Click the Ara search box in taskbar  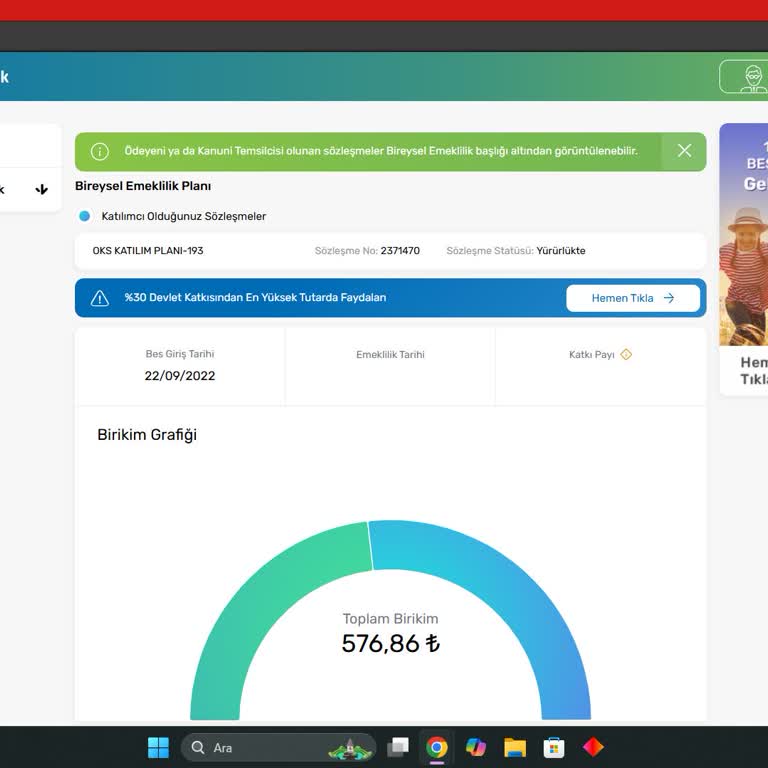(278, 747)
